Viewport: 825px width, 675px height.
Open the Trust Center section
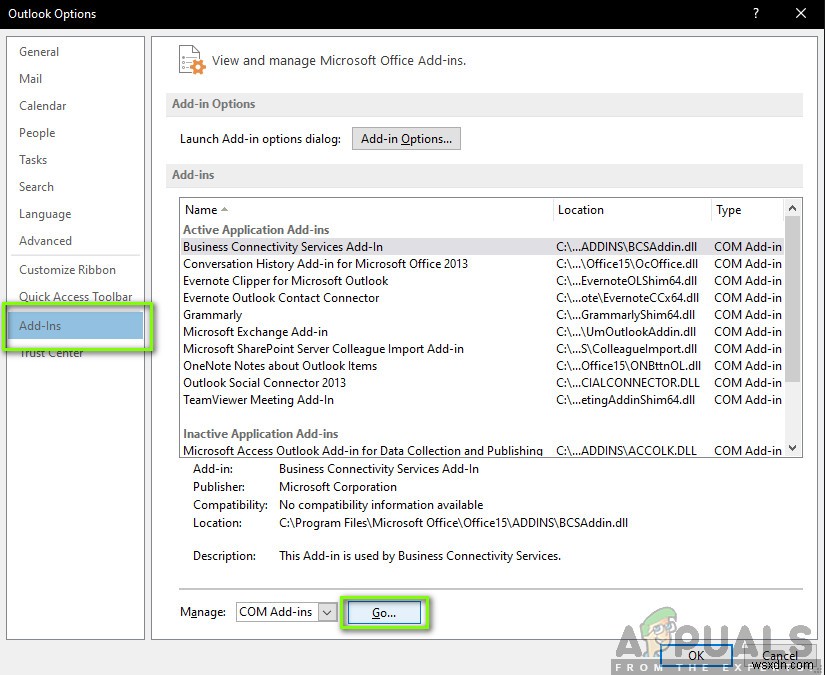pos(50,352)
